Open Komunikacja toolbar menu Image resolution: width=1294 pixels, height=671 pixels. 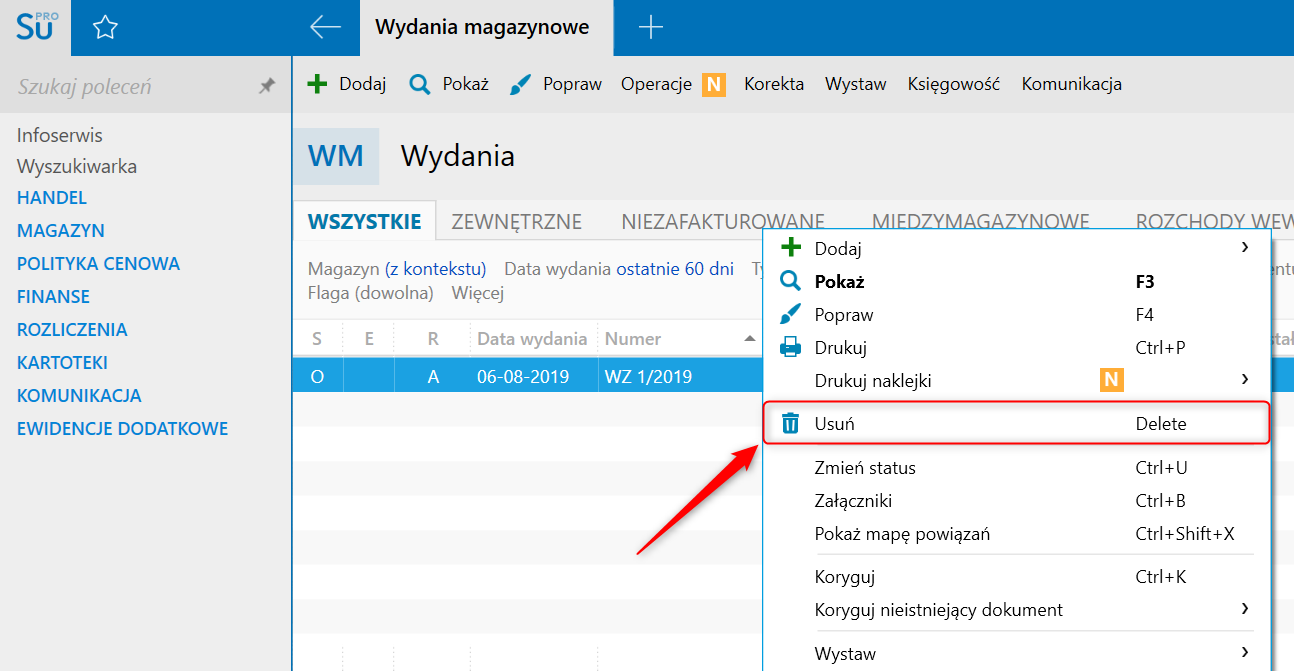tap(1072, 84)
